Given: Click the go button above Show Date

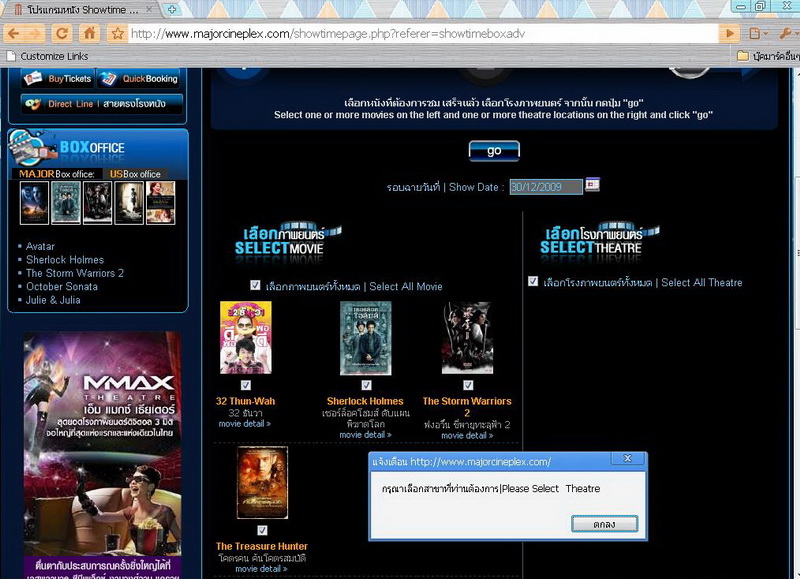Looking at the screenshot, I should click(x=494, y=151).
